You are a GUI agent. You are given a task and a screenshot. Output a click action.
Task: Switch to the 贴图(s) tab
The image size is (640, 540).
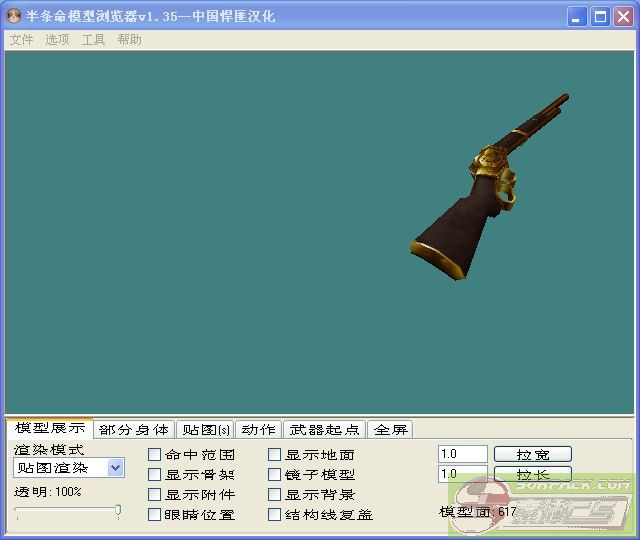[203, 430]
